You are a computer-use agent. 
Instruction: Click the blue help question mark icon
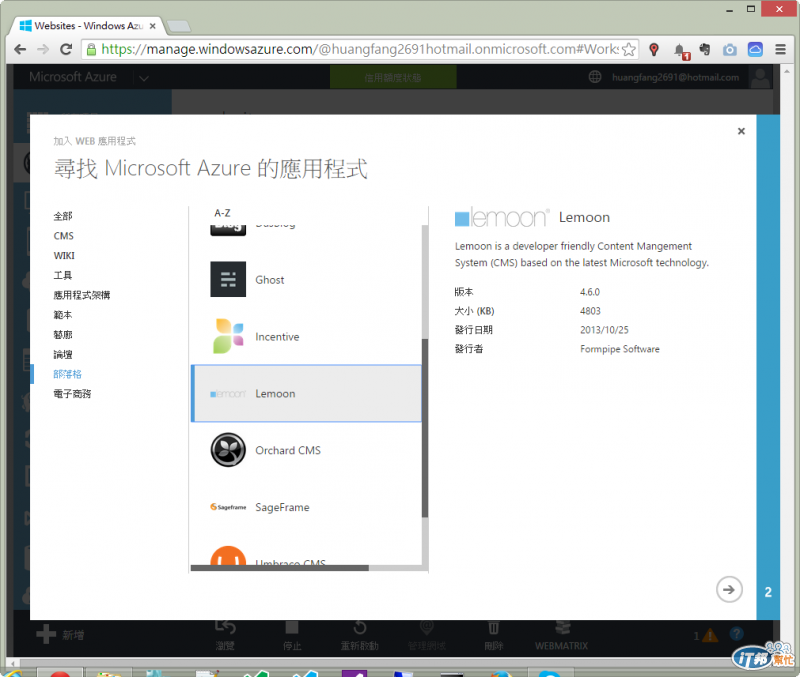[736, 634]
